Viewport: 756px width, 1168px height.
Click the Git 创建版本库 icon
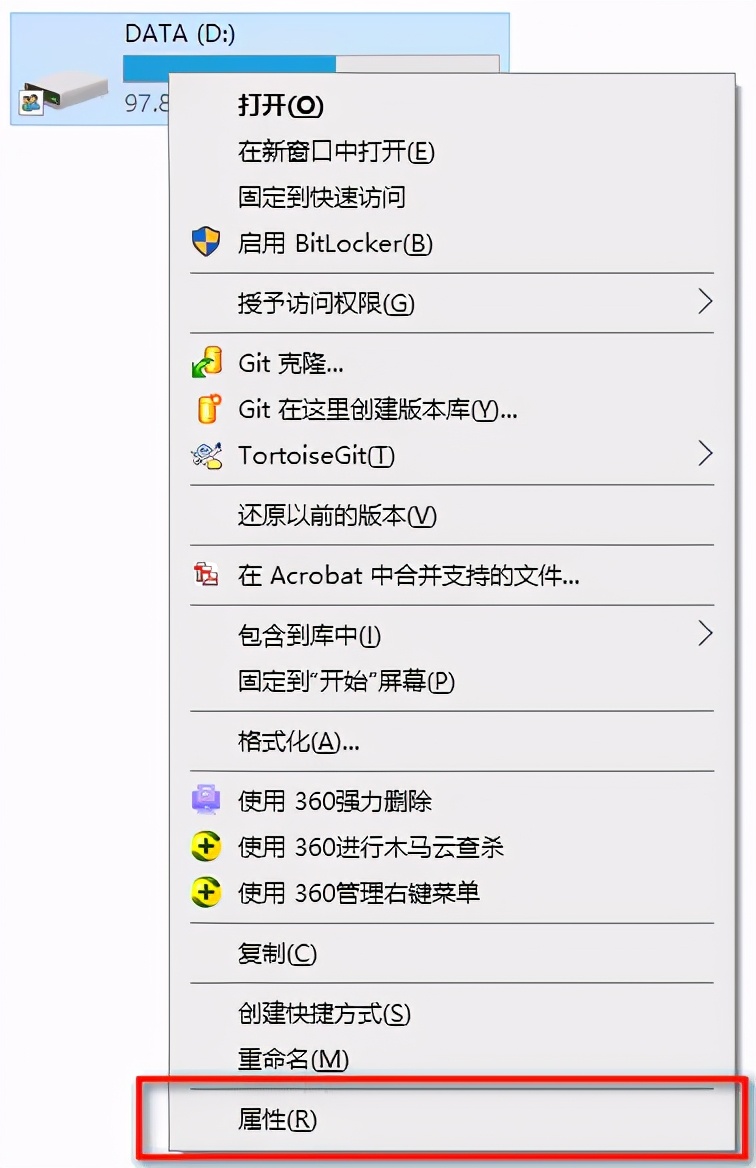(x=207, y=409)
